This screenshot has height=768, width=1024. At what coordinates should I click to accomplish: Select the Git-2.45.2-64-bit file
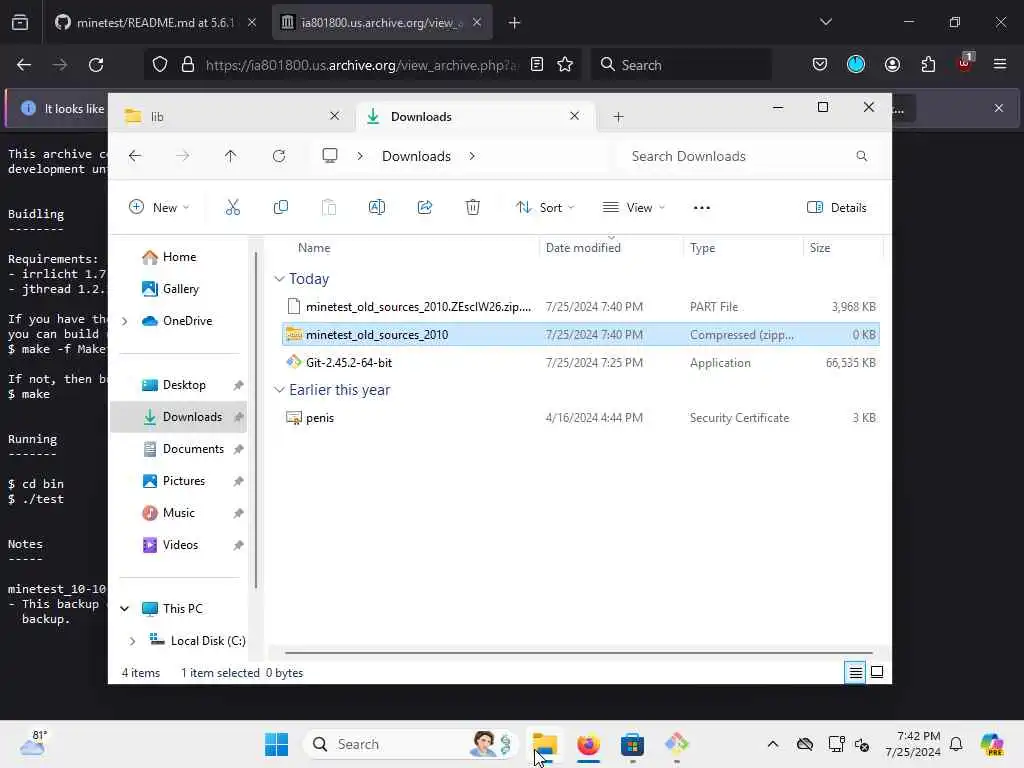(x=581, y=362)
